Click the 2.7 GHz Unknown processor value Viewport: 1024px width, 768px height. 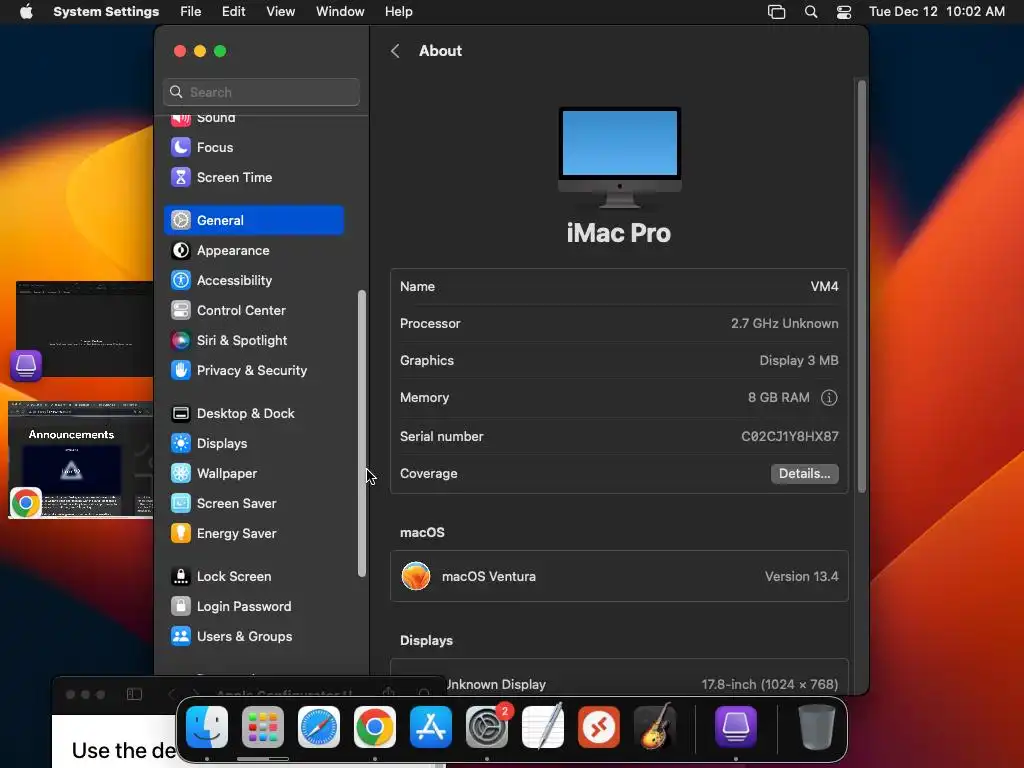pos(784,324)
